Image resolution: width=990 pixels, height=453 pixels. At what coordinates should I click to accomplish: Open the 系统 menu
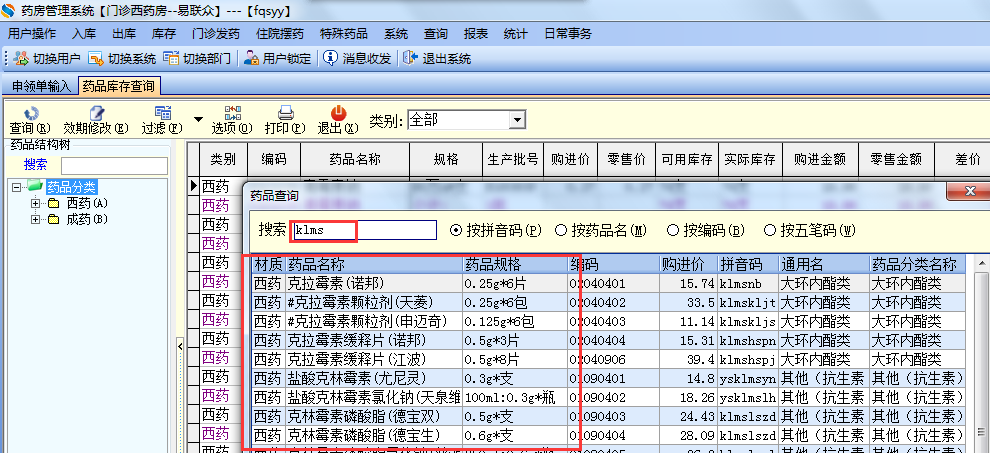(396, 34)
